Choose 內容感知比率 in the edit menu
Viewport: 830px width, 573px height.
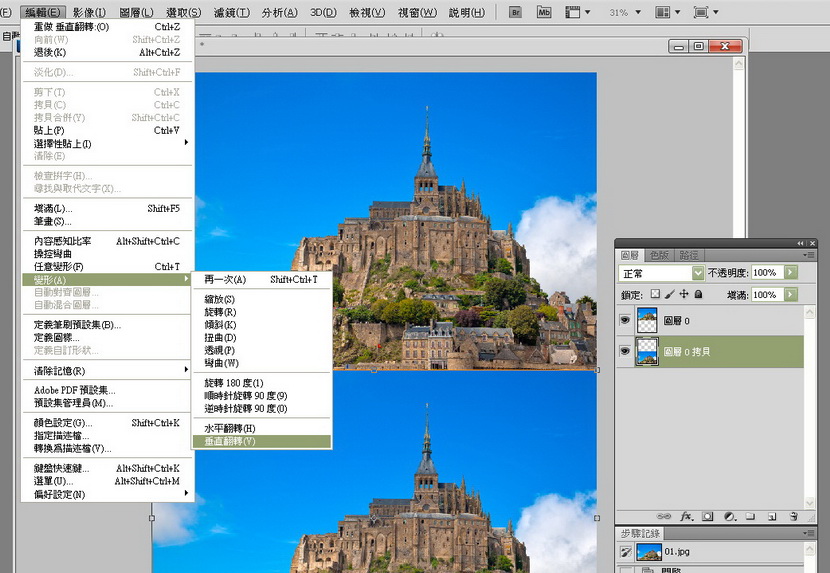click(x=108, y=241)
